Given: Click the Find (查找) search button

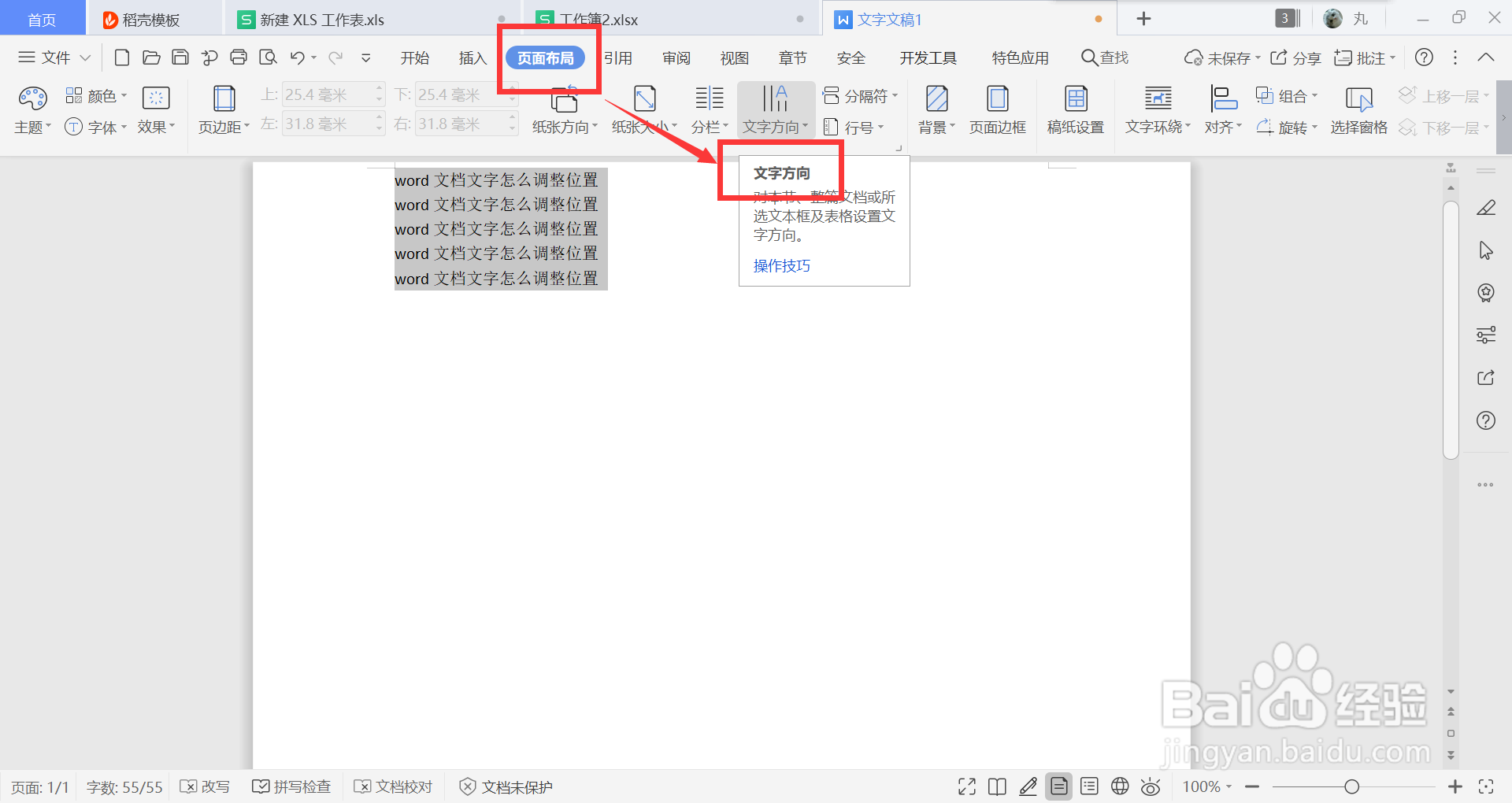Looking at the screenshot, I should tap(1105, 57).
